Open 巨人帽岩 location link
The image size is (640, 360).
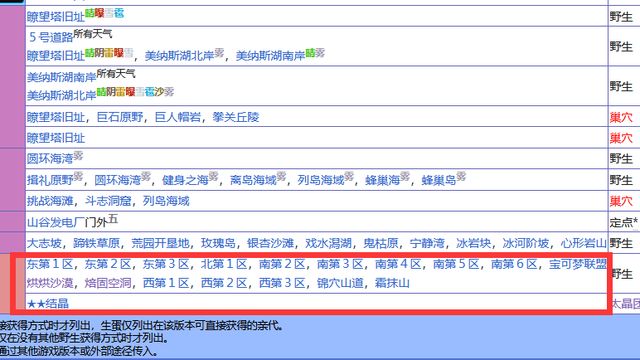coord(178,118)
